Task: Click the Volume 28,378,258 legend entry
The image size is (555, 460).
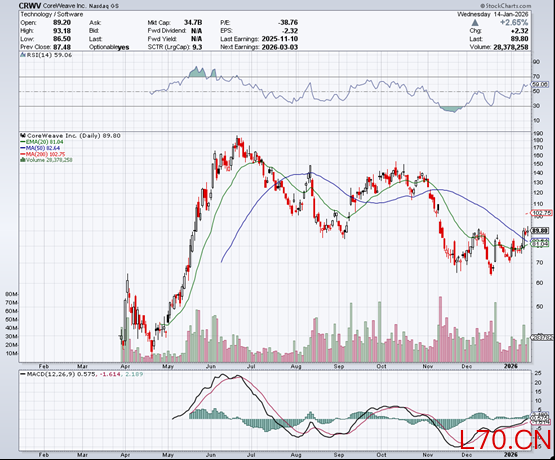Action: pos(46,160)
